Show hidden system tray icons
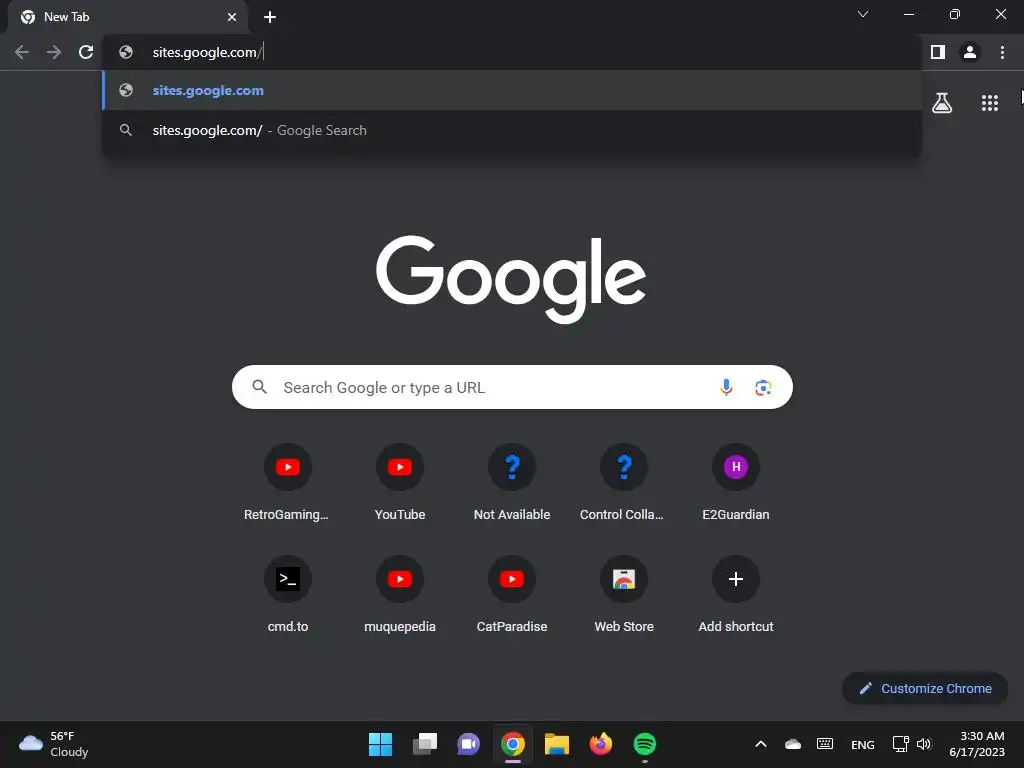The width and height of the screenshot is (1024, 768). click(x=761, y=744)
